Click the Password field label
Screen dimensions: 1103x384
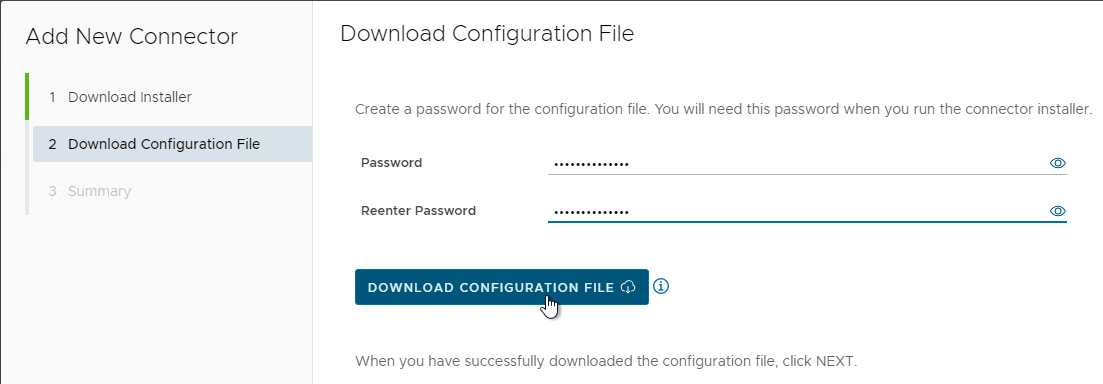(x=391, y=162)
